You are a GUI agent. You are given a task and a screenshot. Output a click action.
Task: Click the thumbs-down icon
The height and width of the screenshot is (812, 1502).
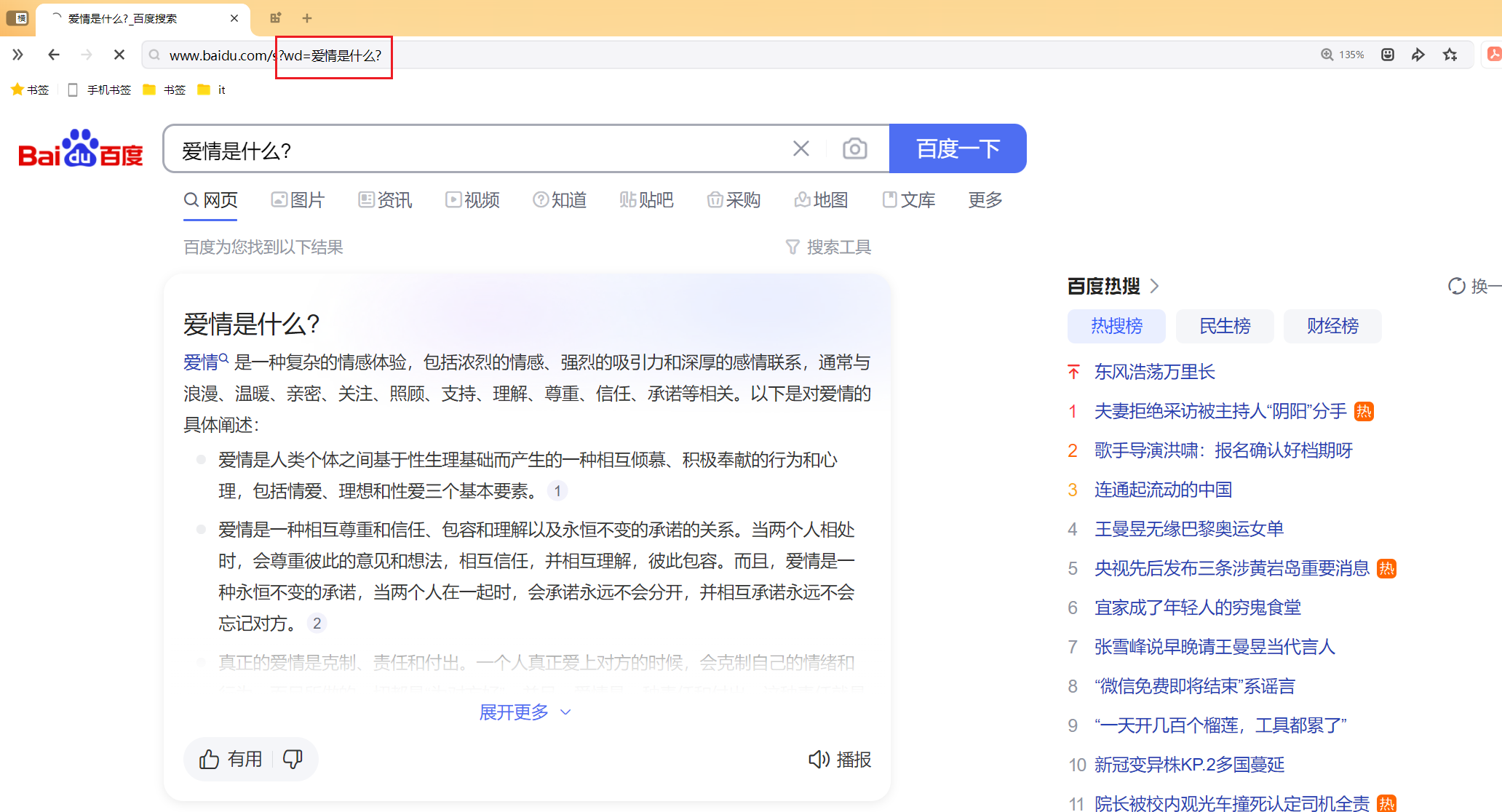[x=293, y=759]
